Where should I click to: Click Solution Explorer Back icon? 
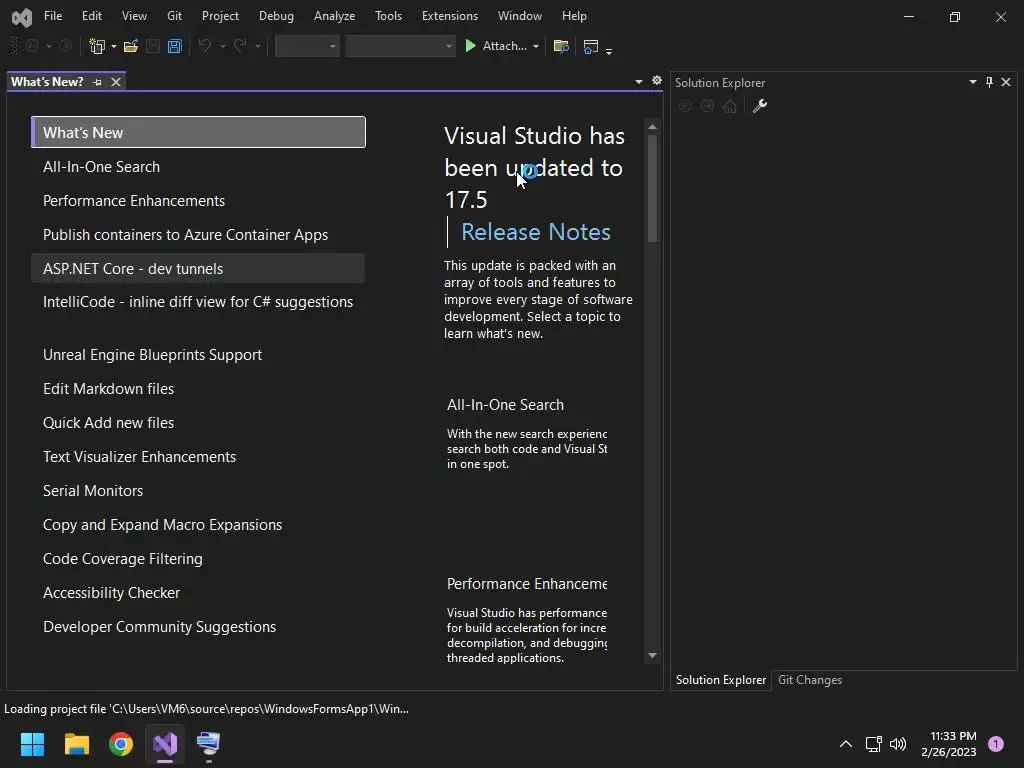click(685, 106)
